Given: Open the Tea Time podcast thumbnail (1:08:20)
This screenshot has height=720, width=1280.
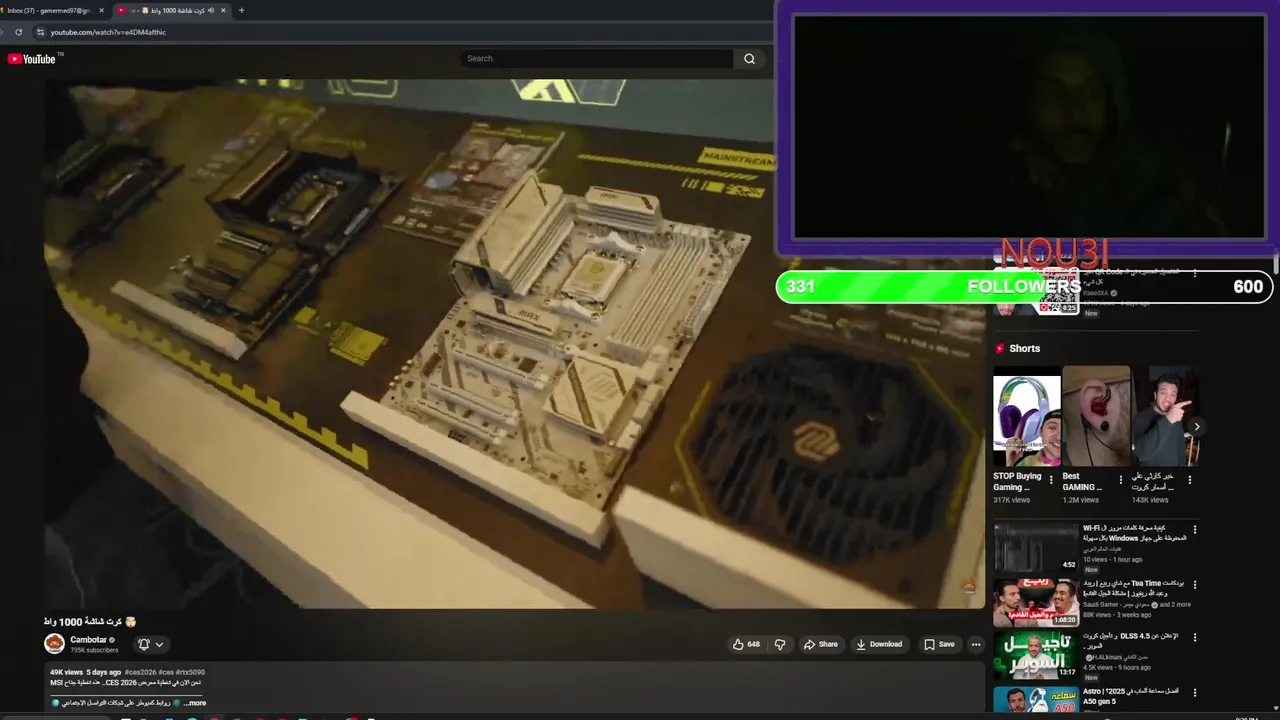Looking at the screenshot, I should tap(1035, 603).
